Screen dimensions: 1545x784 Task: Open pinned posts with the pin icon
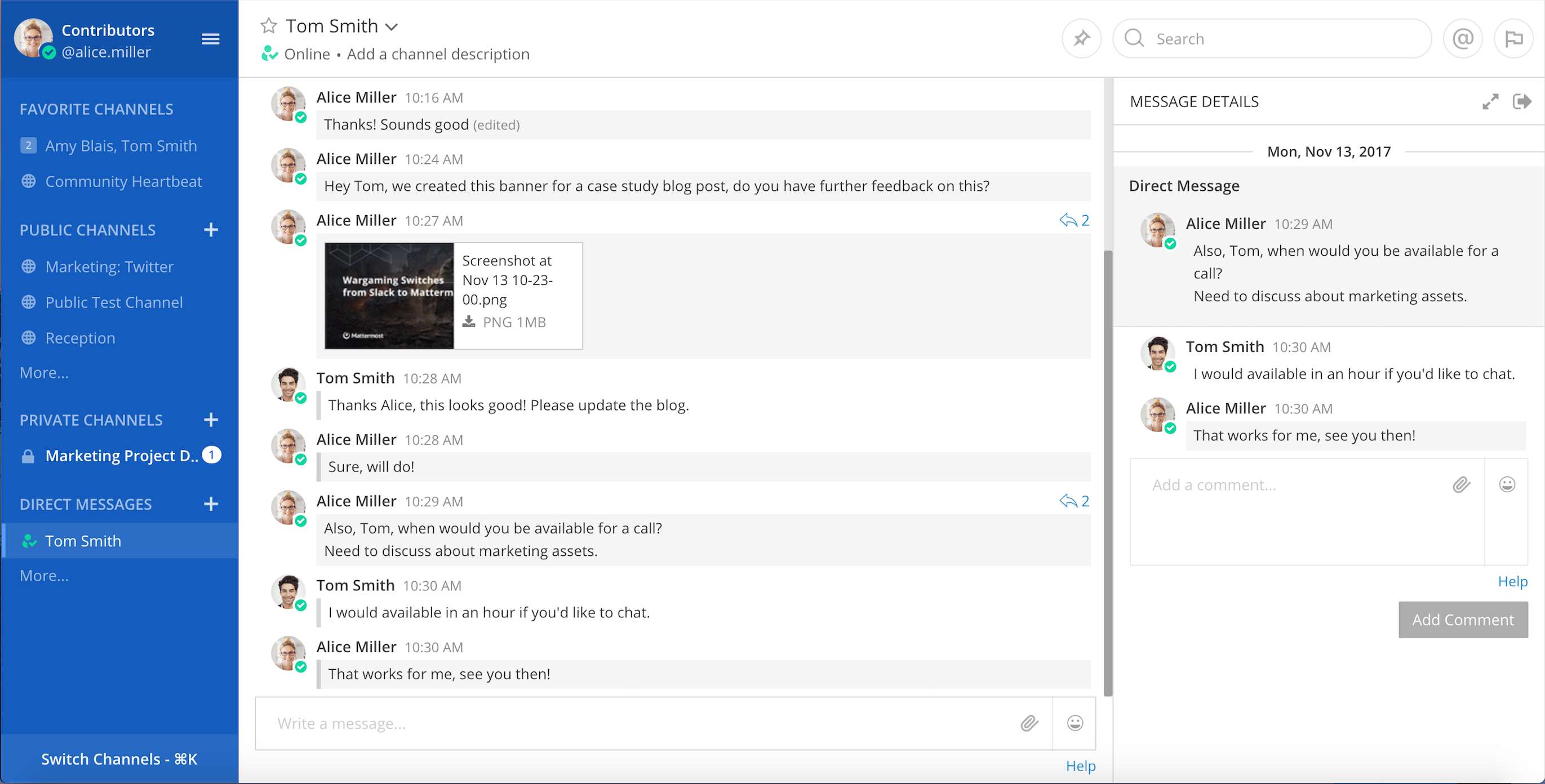(1081, 39)
